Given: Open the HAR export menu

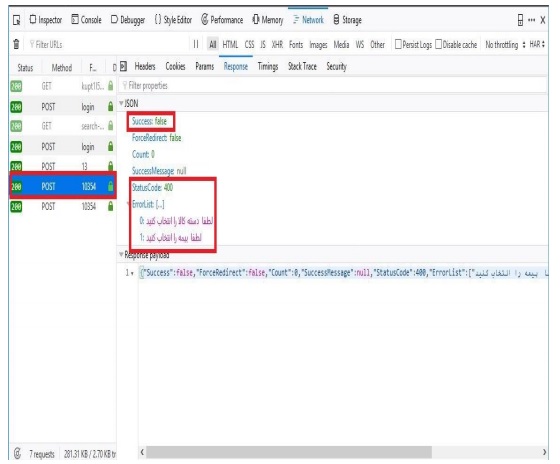Looking at the screenshot, I should pyautogui.click(x=537, y=44).
